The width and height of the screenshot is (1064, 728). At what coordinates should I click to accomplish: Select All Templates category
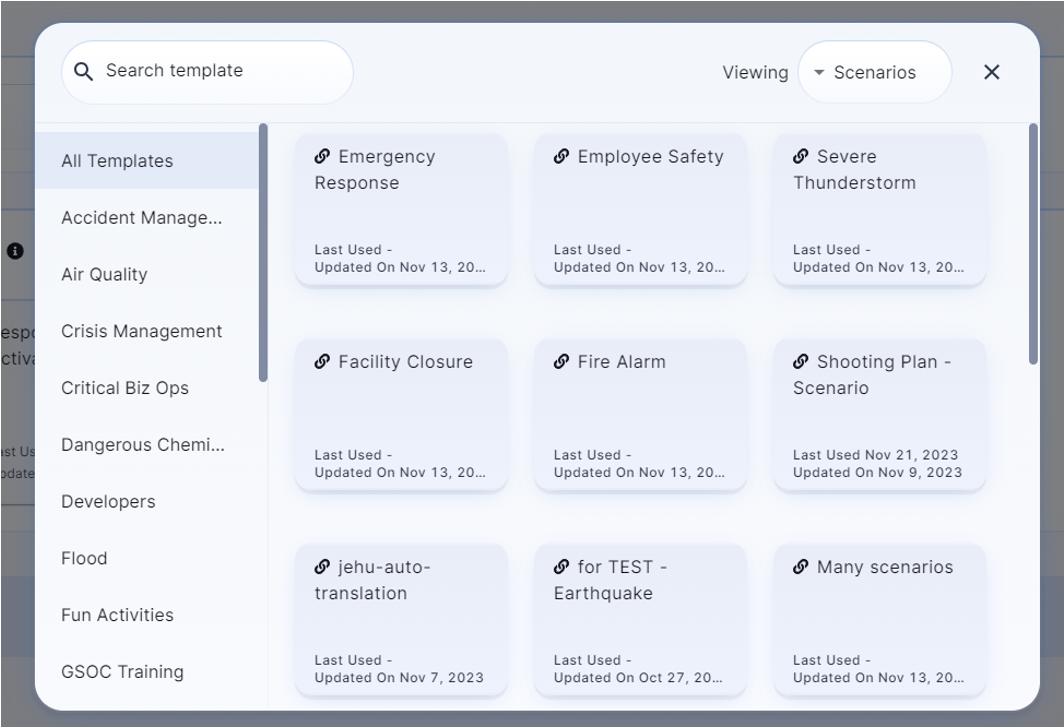pos(117,161)
